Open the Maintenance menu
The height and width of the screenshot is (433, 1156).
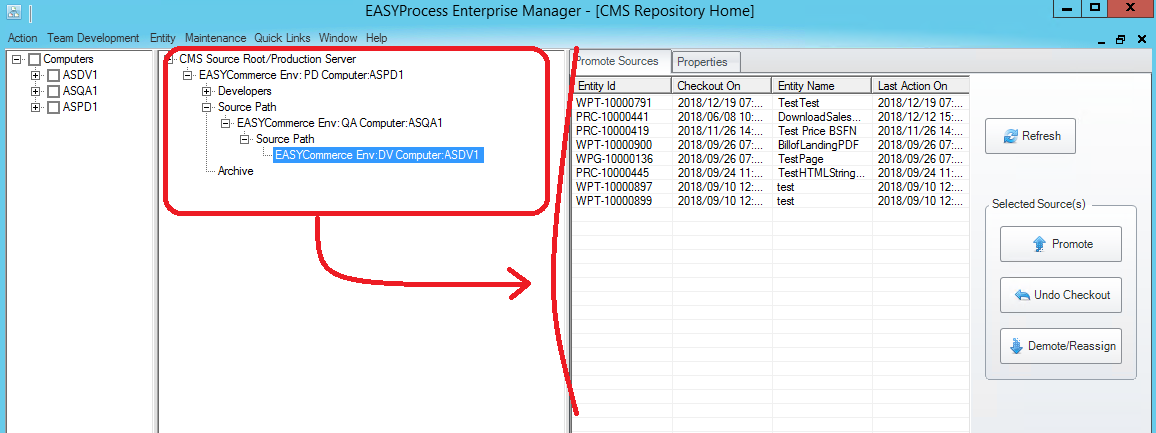tap(215, 38)
